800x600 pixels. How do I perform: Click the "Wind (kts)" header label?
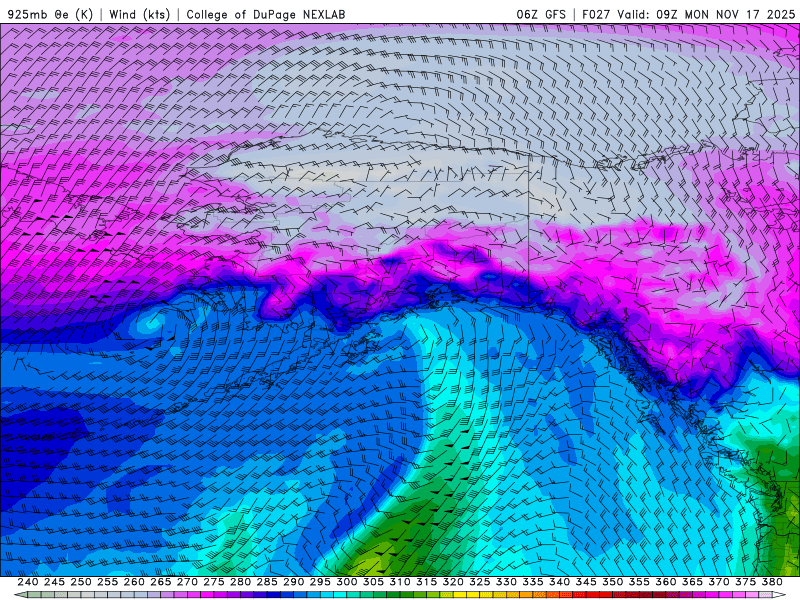point(139,14)
